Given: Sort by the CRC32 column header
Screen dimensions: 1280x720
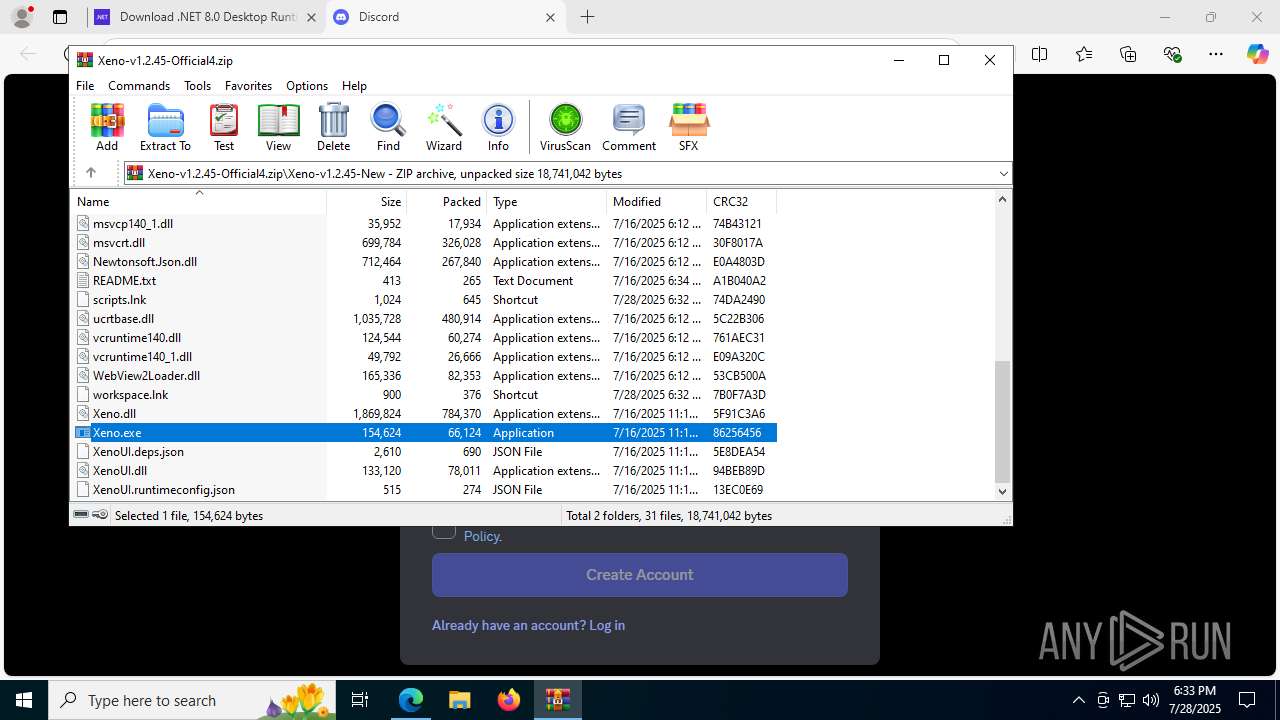Looking at the screenshot, I should coord(741,202).
